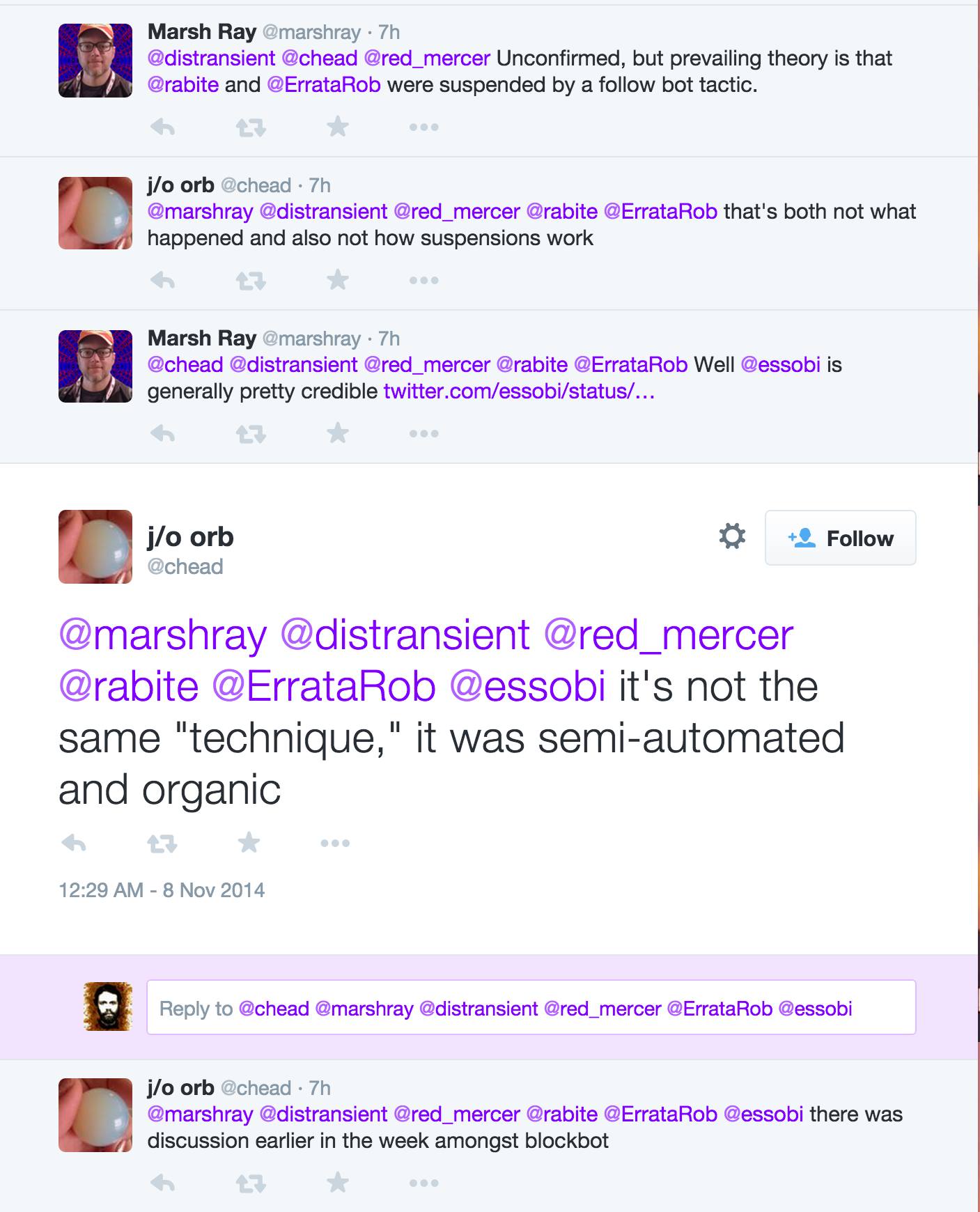Open the gear settings menu beside Follow

coord(732,537)
